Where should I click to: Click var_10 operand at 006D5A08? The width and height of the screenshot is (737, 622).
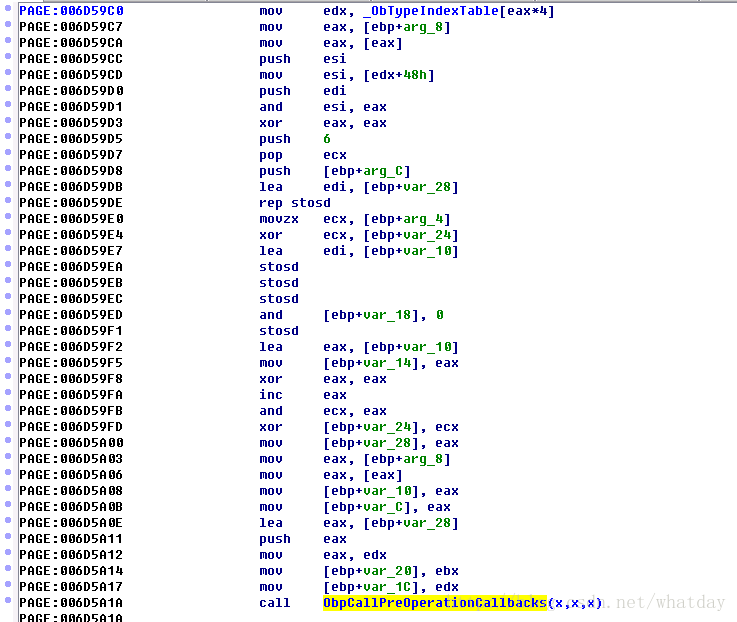pyautogui.click(x=387, y=491)
